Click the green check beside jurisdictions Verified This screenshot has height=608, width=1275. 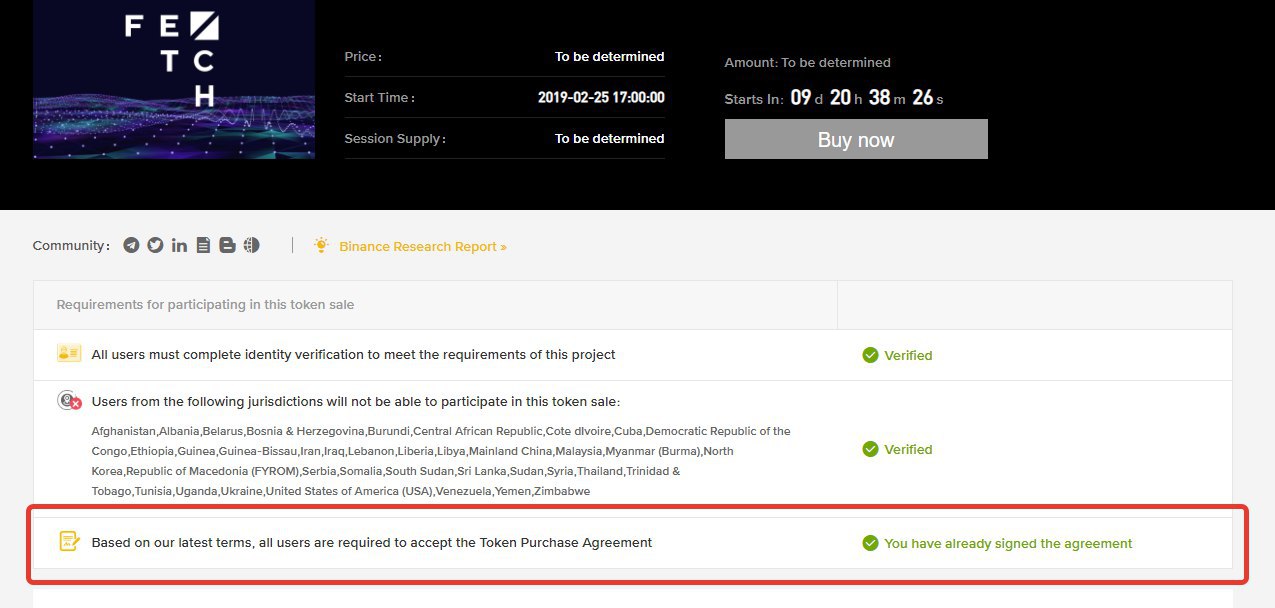pyautogui.click(x=870, y=449)
